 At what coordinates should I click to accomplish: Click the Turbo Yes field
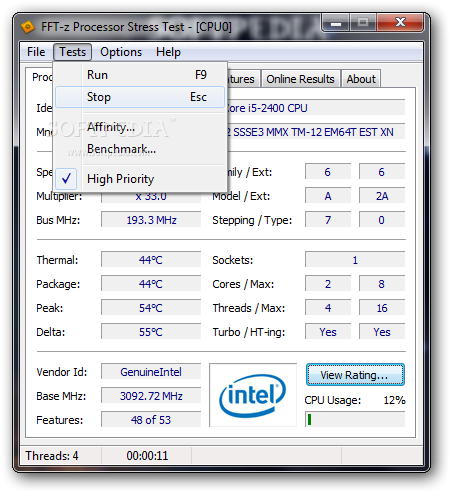(328, 332)
